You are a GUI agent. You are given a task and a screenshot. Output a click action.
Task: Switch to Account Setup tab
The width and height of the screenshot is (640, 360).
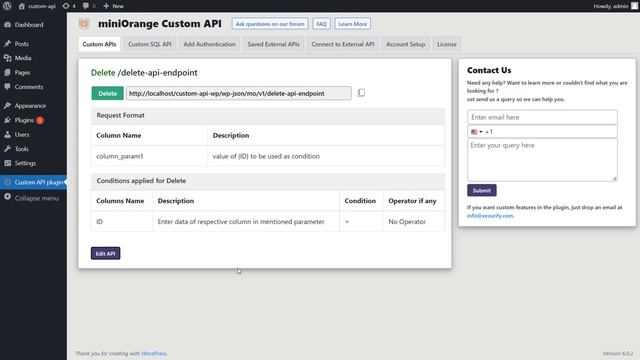[406, 44]
